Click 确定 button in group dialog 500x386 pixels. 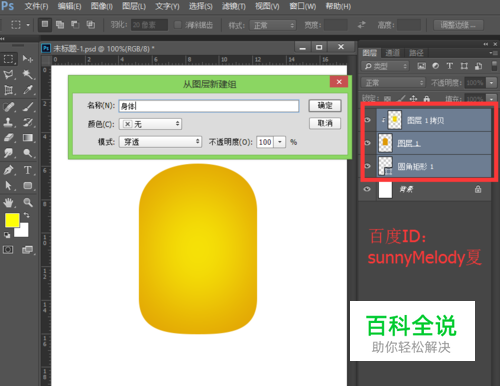[325, 106]
